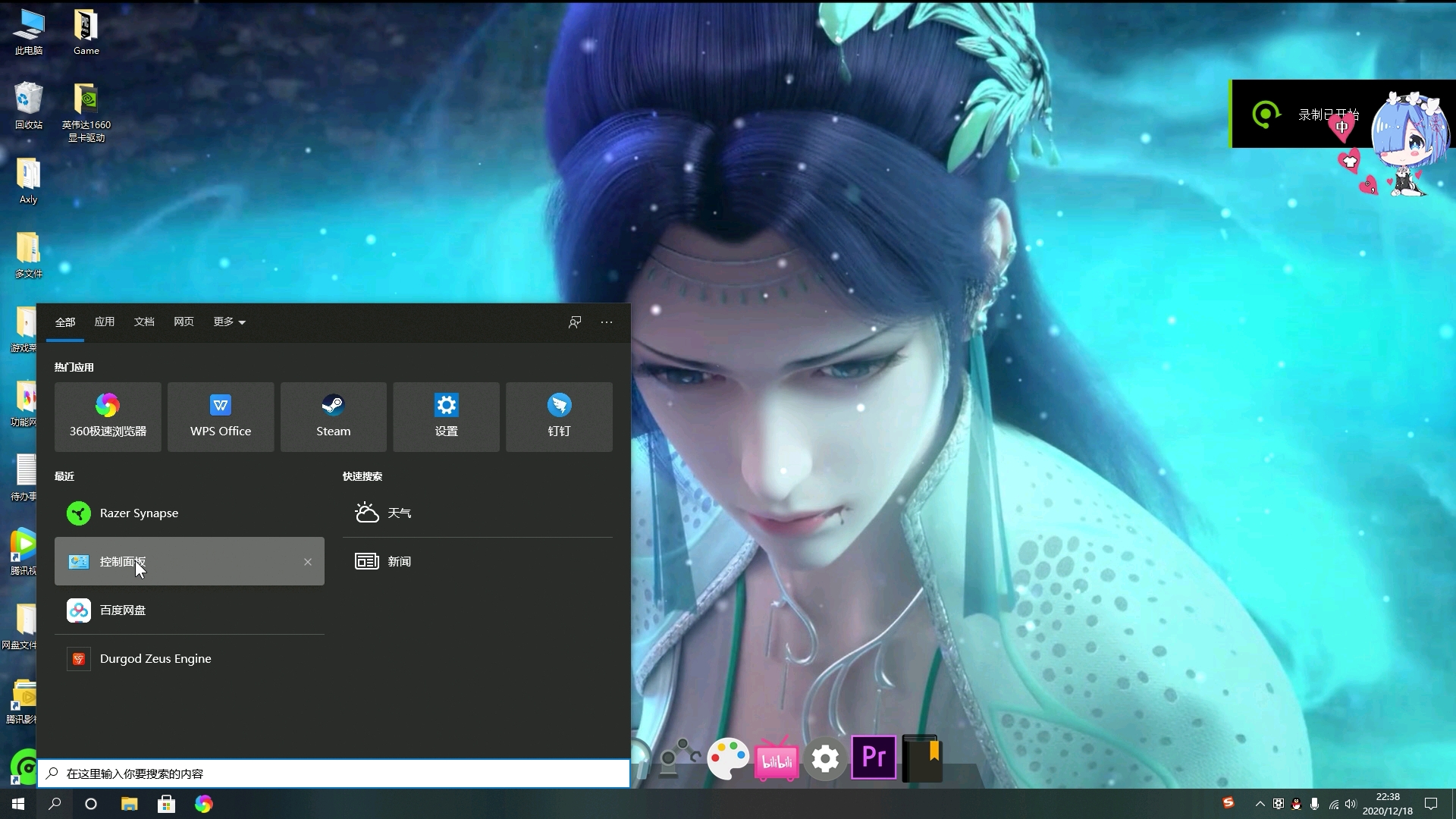Open Adobe Premiere Pro
The image size is (1456, 819).
873,757
